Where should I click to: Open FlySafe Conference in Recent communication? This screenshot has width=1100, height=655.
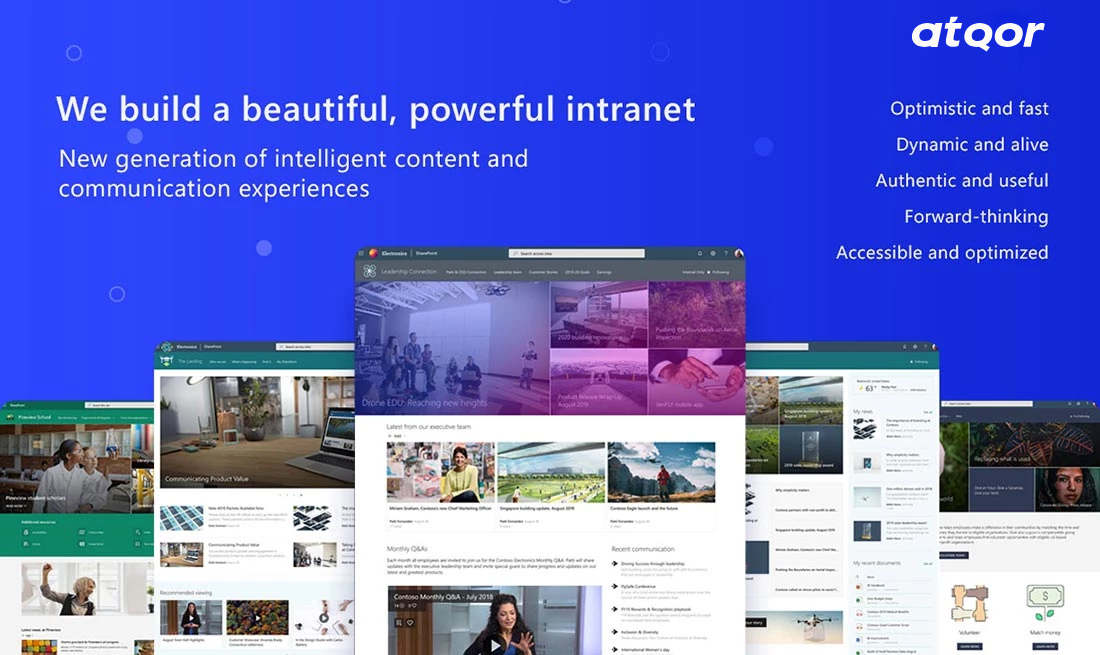pyautogui.click(x=638, y=586)
